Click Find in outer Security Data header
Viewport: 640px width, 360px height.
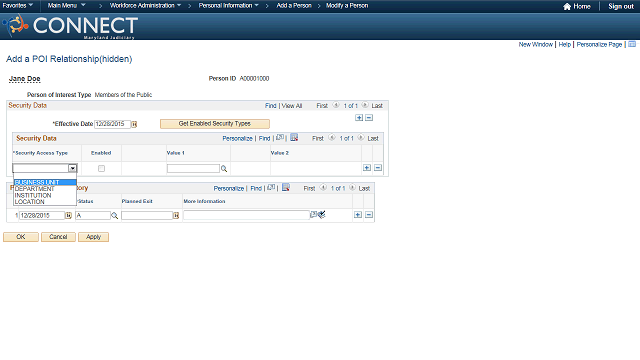[x=271, y=106]
